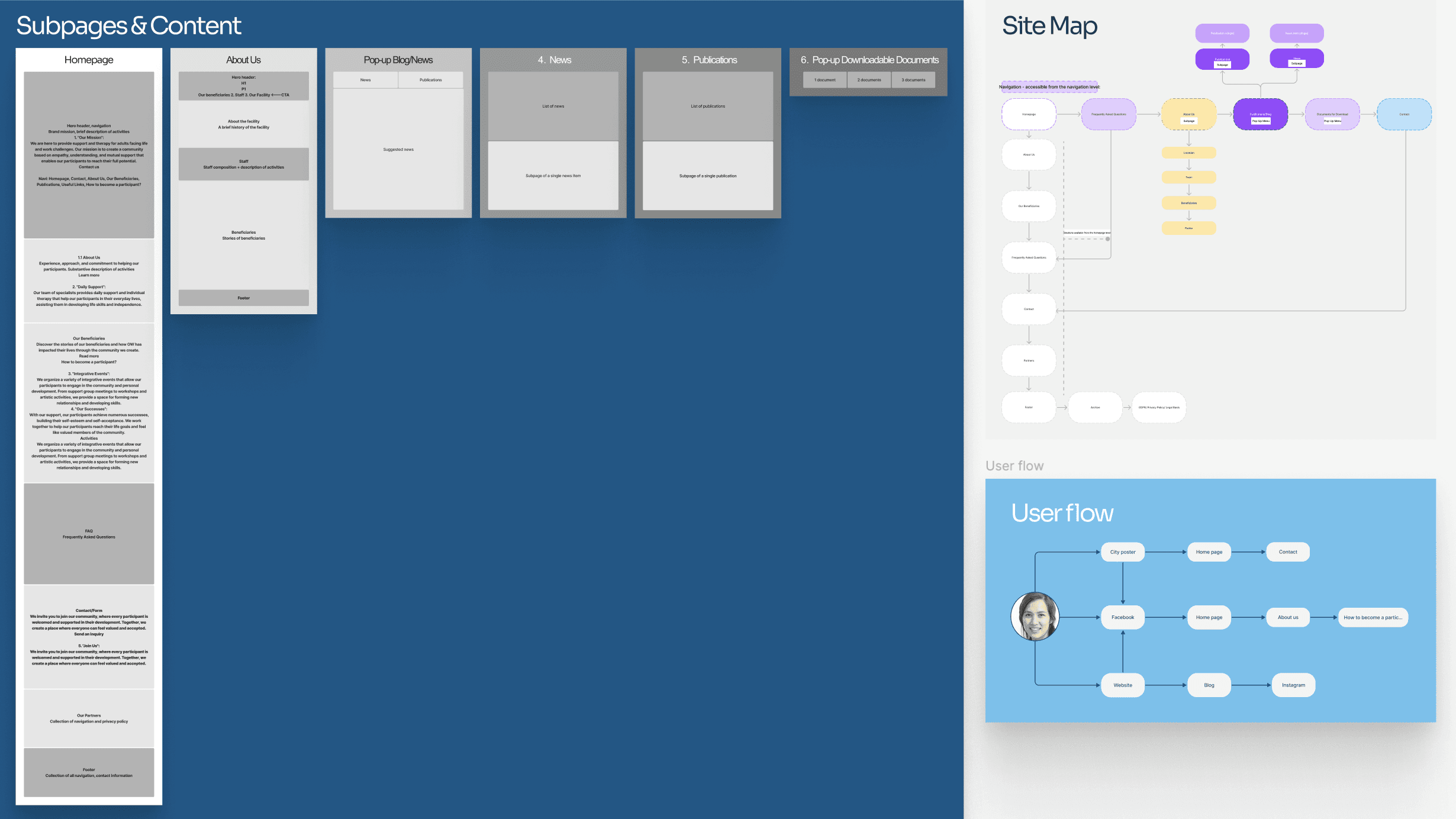Click the user avatar photo in User flow
This screenshot has height=819, width=1456.
(1035, 617)
